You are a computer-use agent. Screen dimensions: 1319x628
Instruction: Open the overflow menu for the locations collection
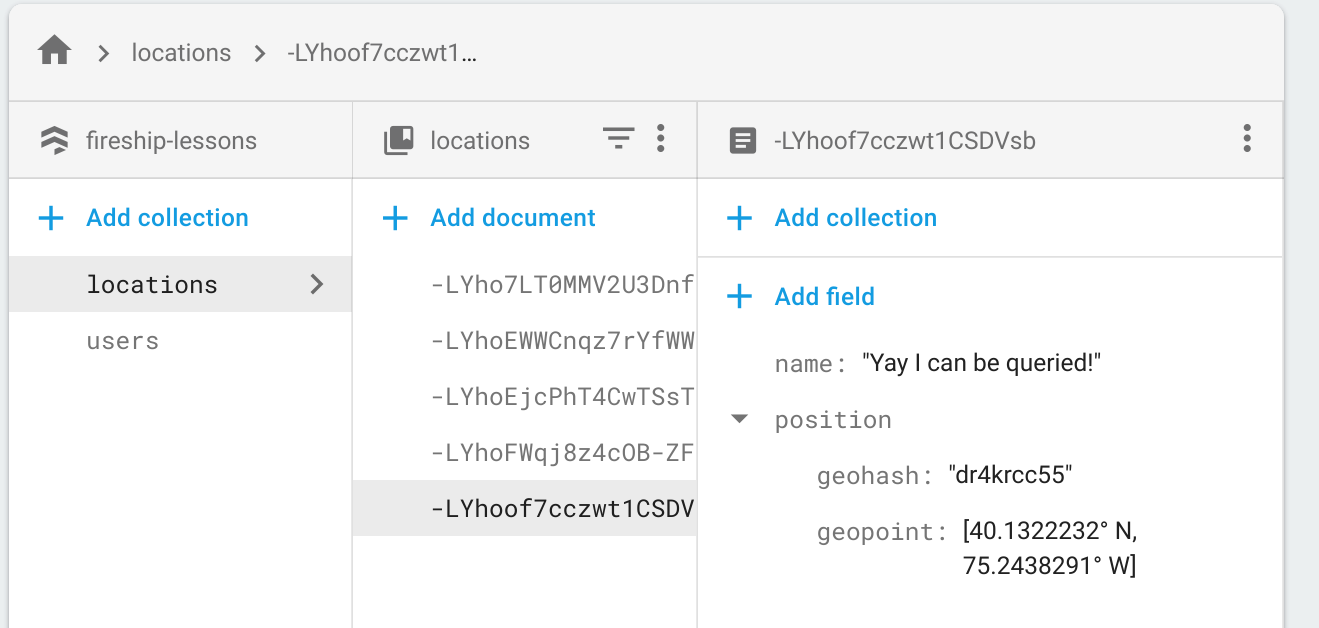(661, 139)
